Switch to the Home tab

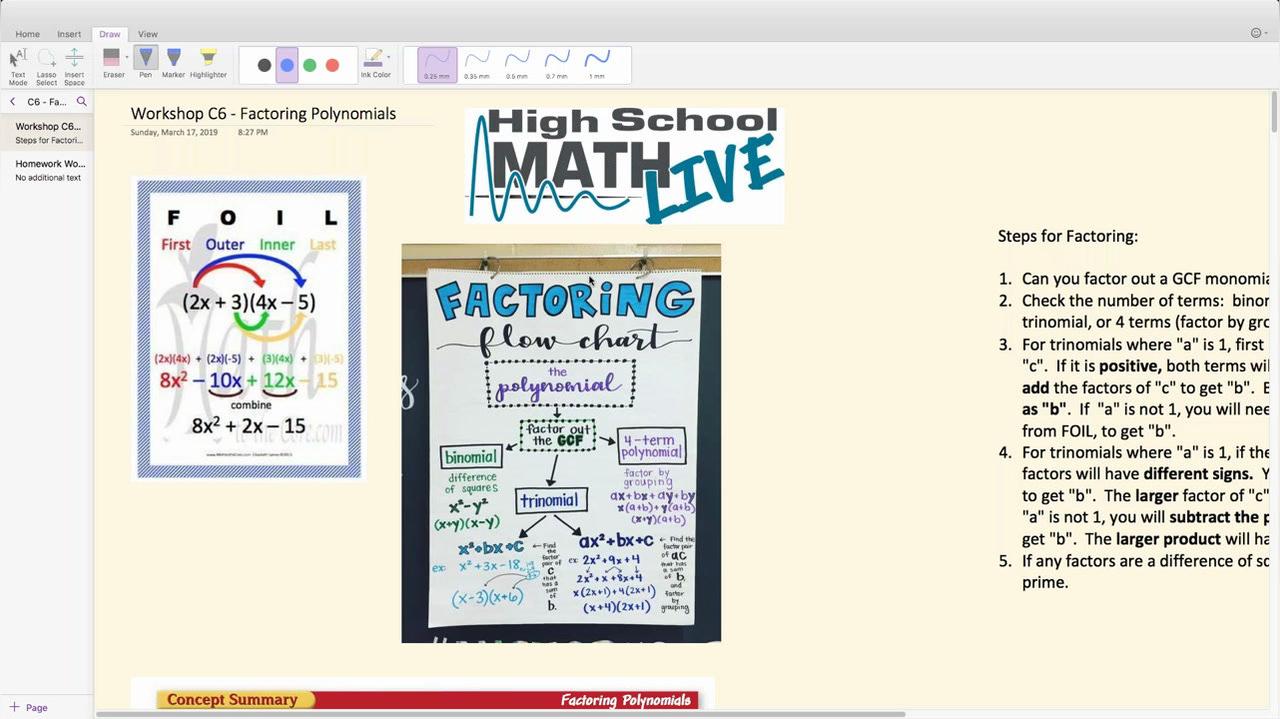tap(28, 34)
